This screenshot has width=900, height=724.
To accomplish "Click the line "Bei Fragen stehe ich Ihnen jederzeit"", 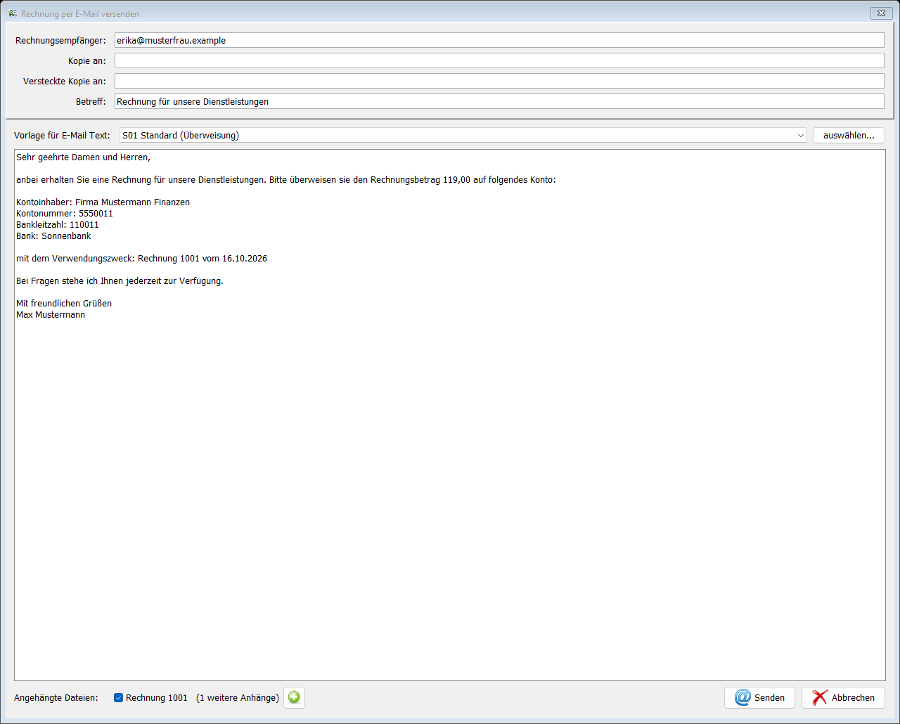I will (x=119, y=281).
